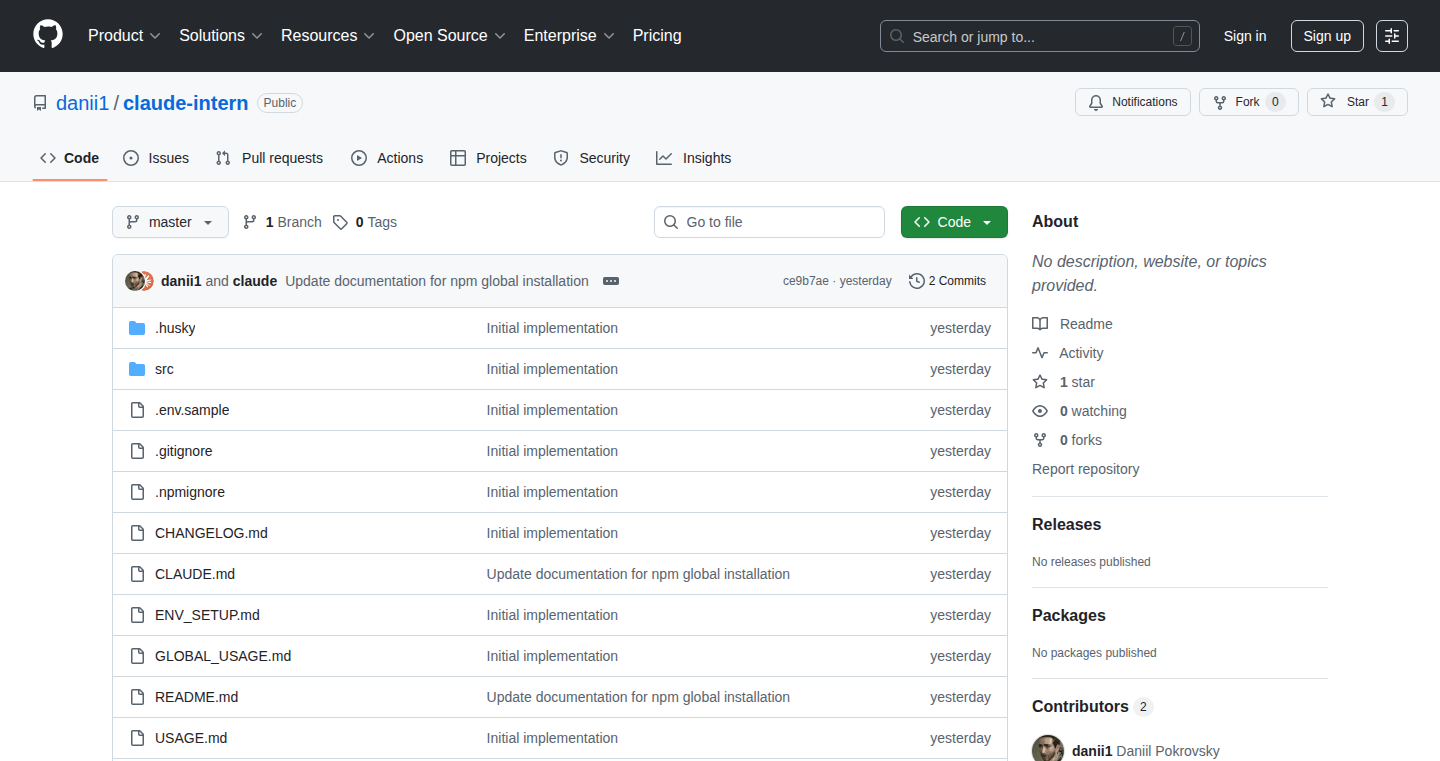
Task: Open the Packages heading link
Action: click(1069, 616)
